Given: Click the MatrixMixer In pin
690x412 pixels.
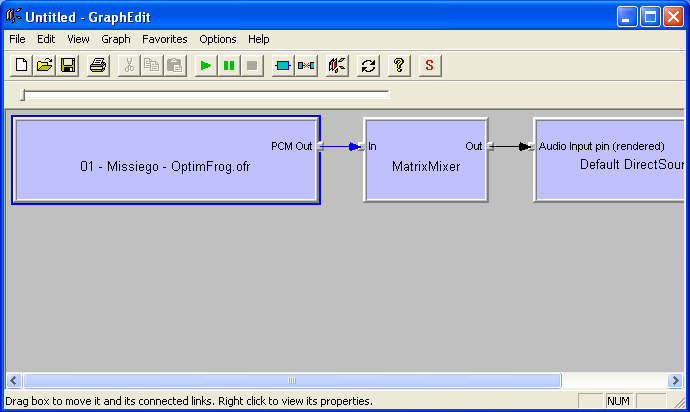Looking at the screenshot, I should pyautogui.click(x=361, y=146).
